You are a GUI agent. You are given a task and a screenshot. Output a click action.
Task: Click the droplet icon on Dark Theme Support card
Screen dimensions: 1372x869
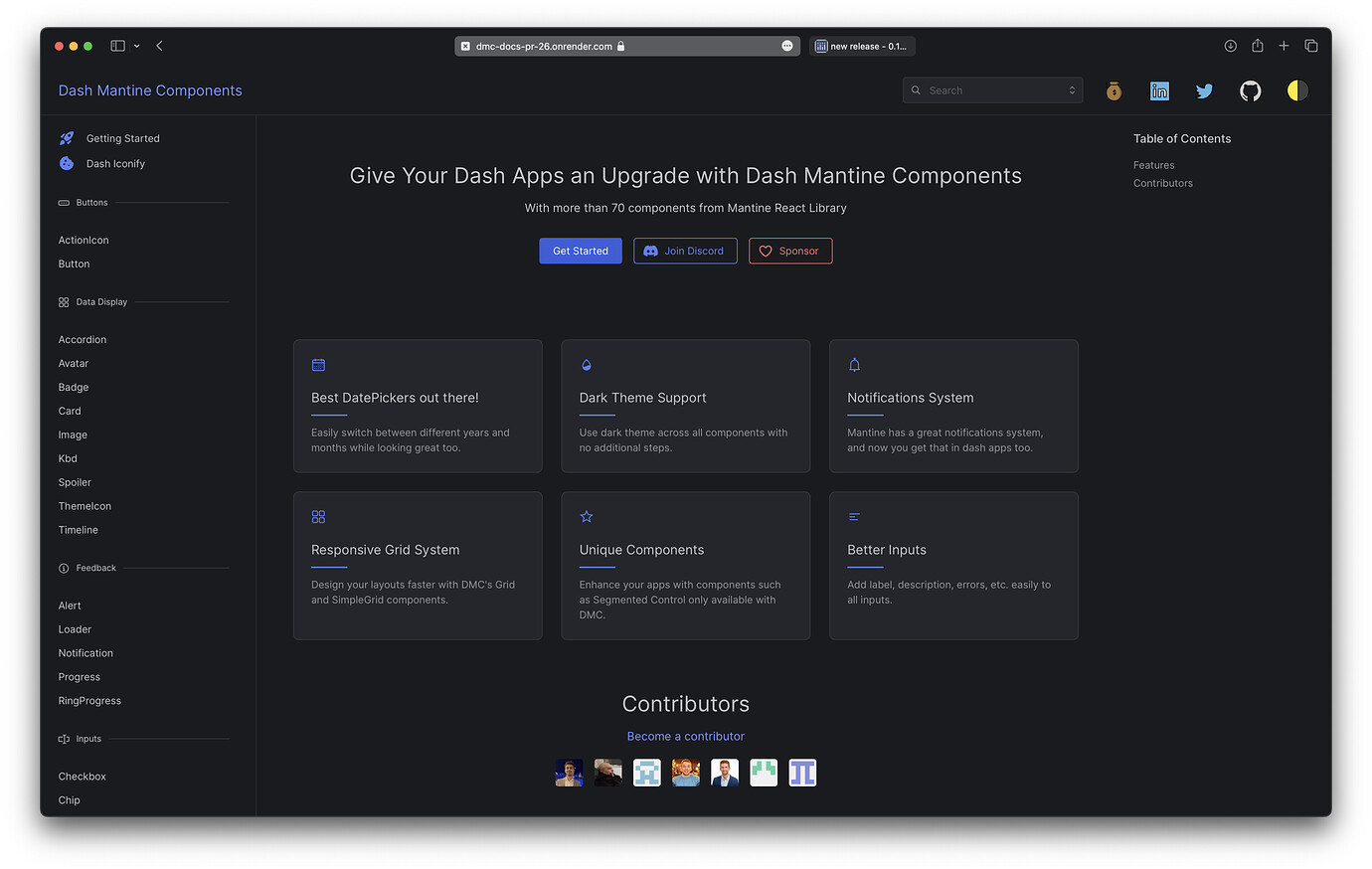click(586, 364)
